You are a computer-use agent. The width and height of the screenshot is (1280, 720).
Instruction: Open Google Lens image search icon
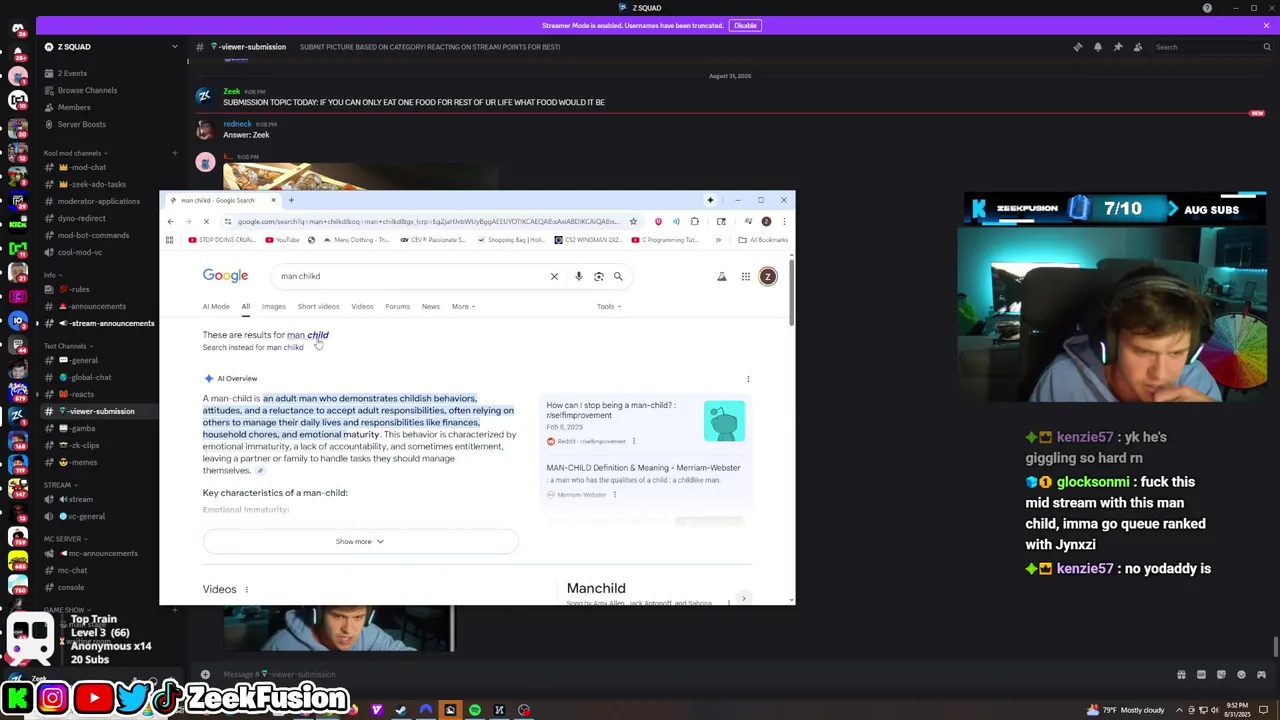[598, 276]
